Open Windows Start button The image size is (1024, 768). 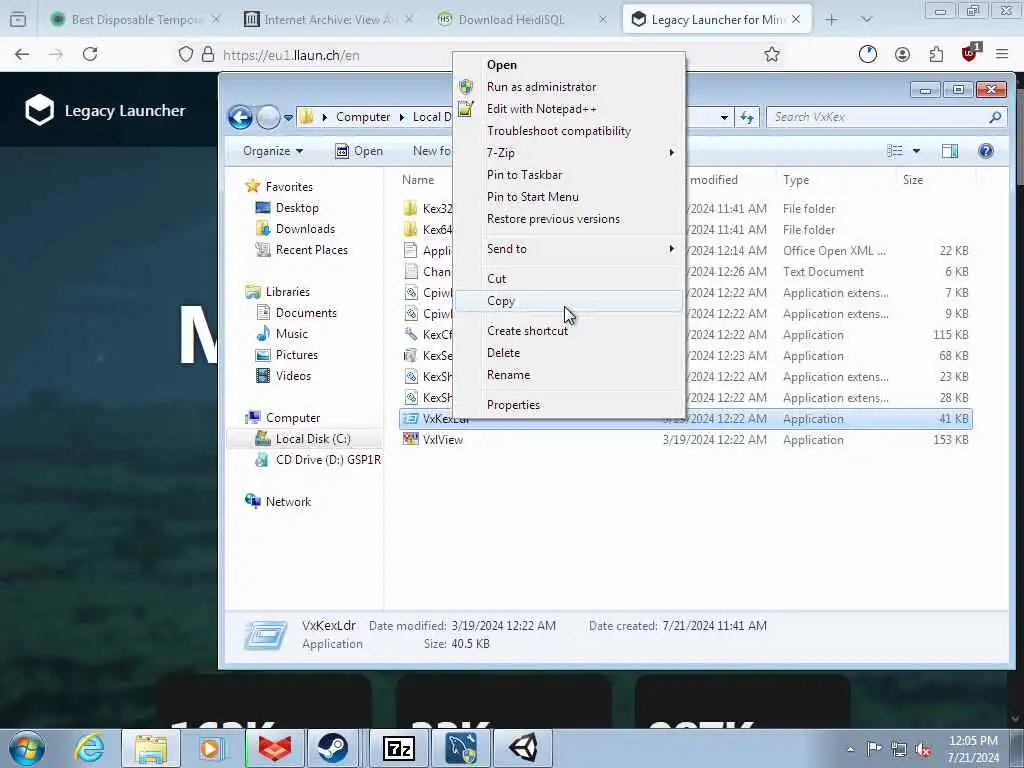[27, 748]
